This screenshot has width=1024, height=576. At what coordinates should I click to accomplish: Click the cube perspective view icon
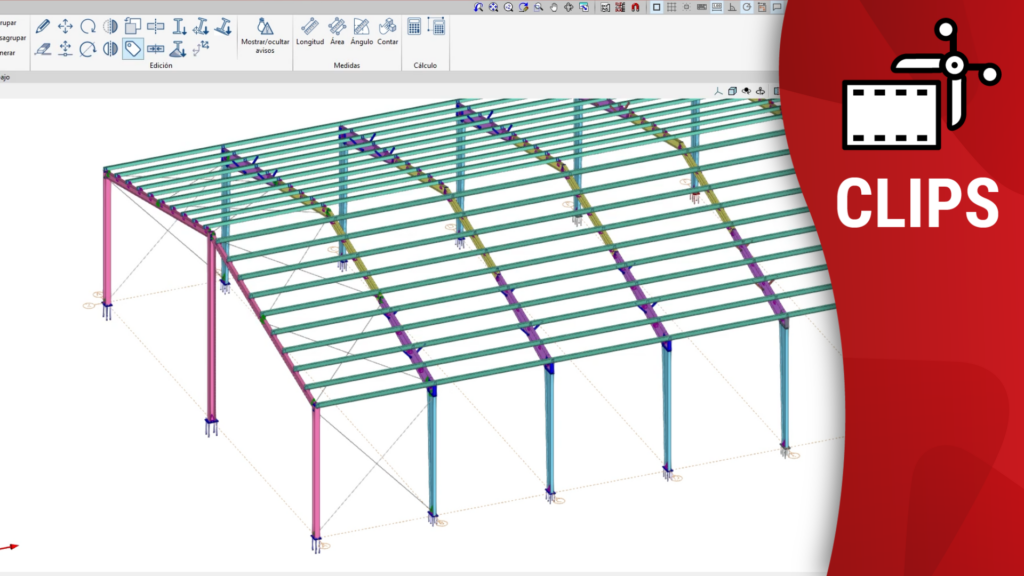[733, 91]
